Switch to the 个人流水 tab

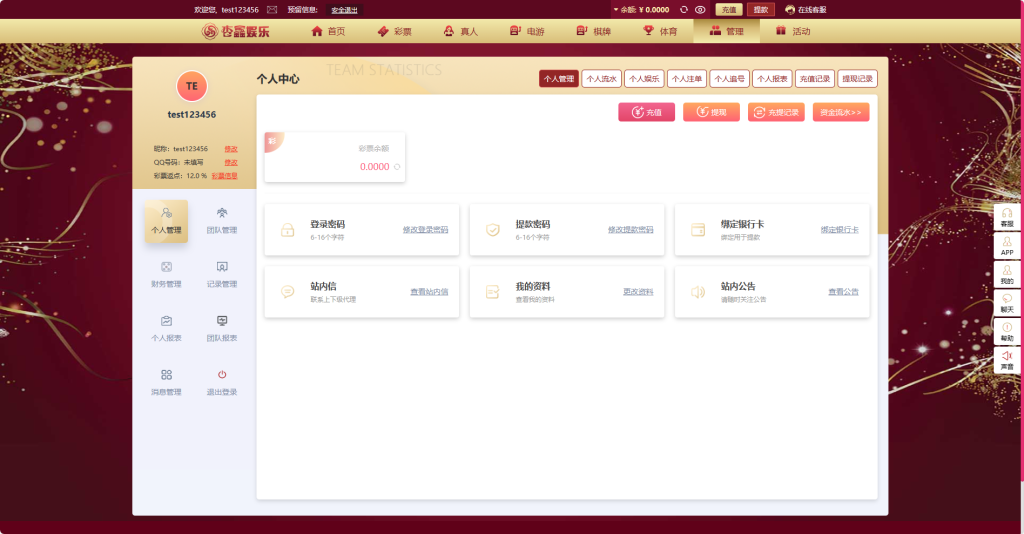[601, 78]
